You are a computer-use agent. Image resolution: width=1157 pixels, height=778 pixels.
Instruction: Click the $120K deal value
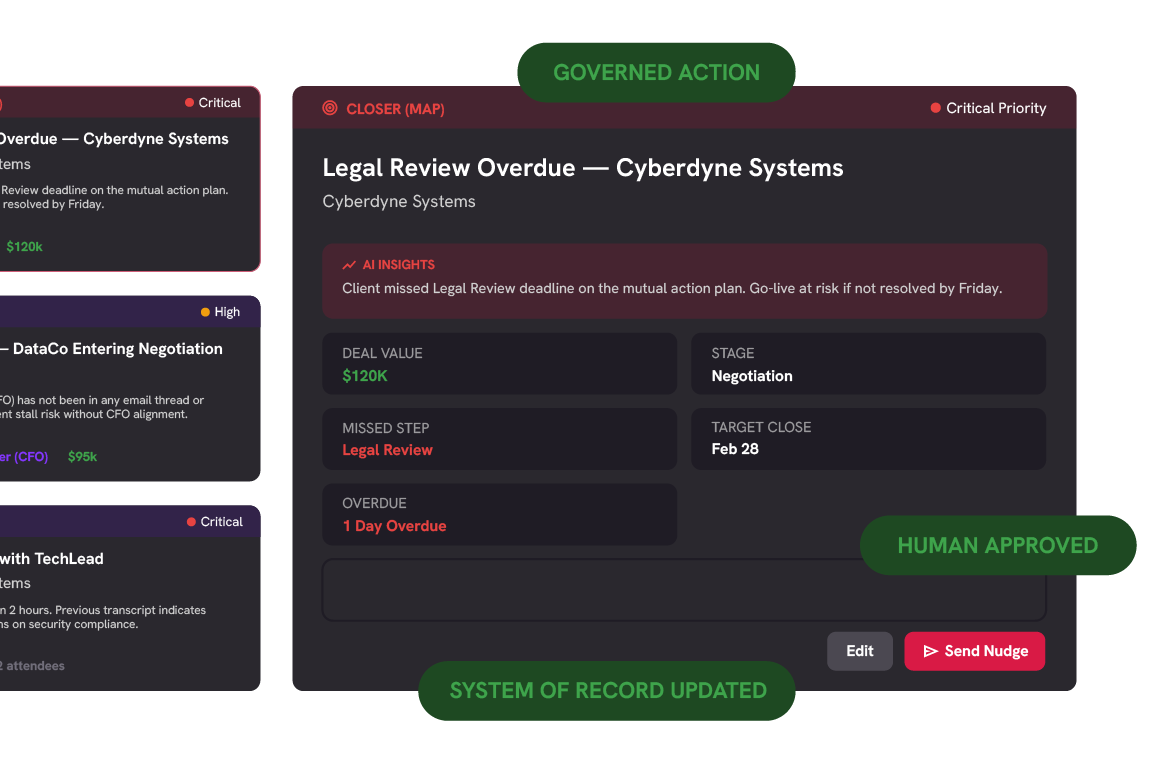[365, 376]
